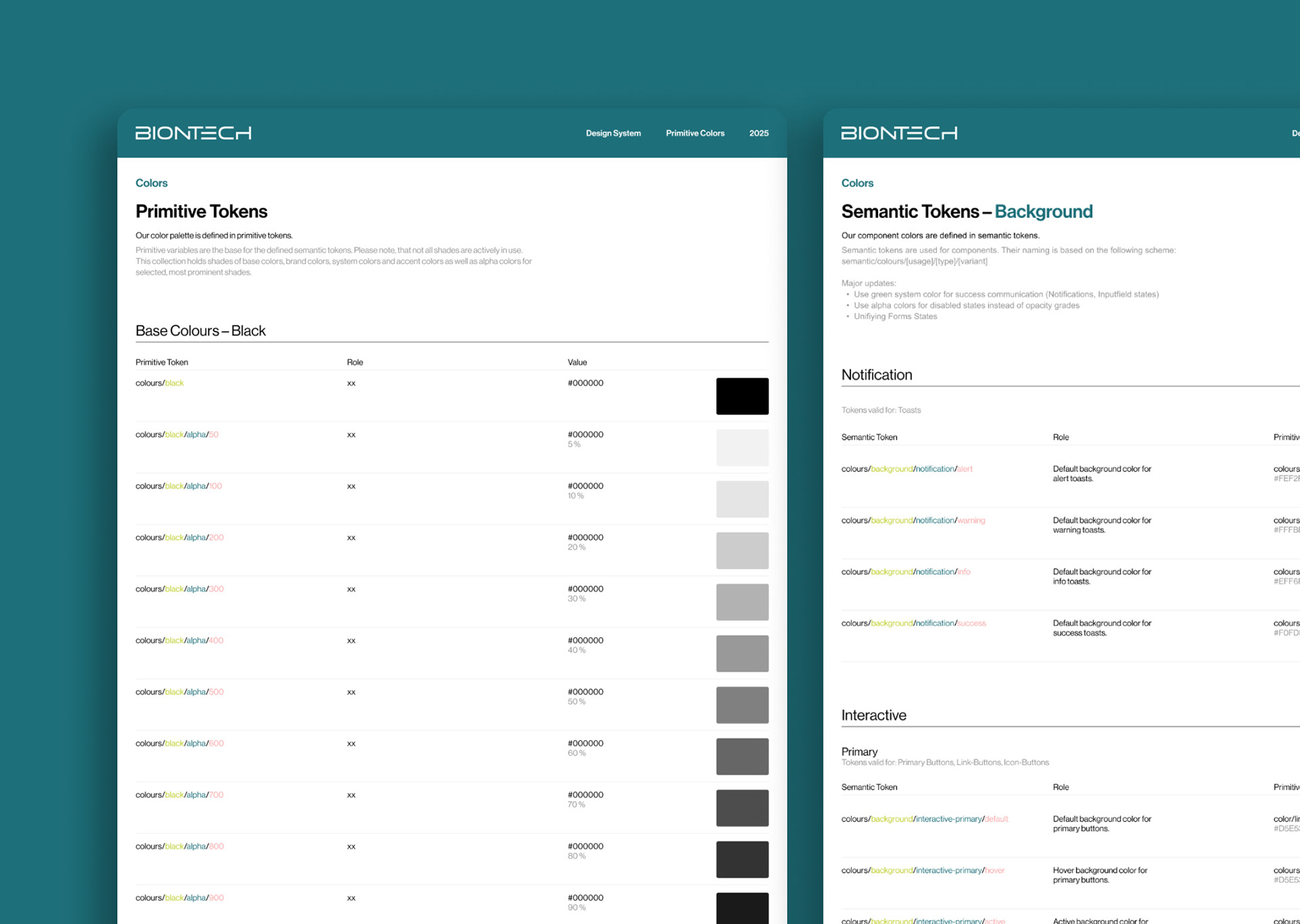
Task: Click the Colors breadcrumb above Primitive Tokens
Action: [151, 183]
